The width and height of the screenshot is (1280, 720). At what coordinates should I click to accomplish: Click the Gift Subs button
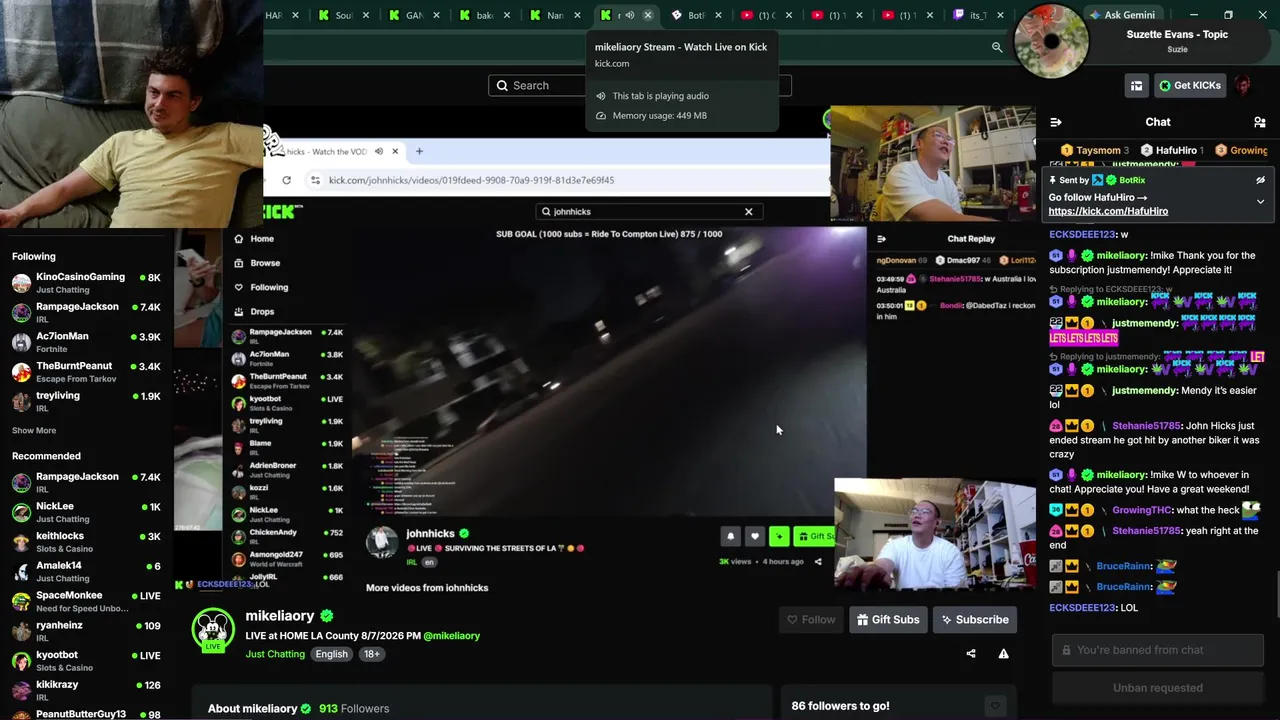[888, 620]
